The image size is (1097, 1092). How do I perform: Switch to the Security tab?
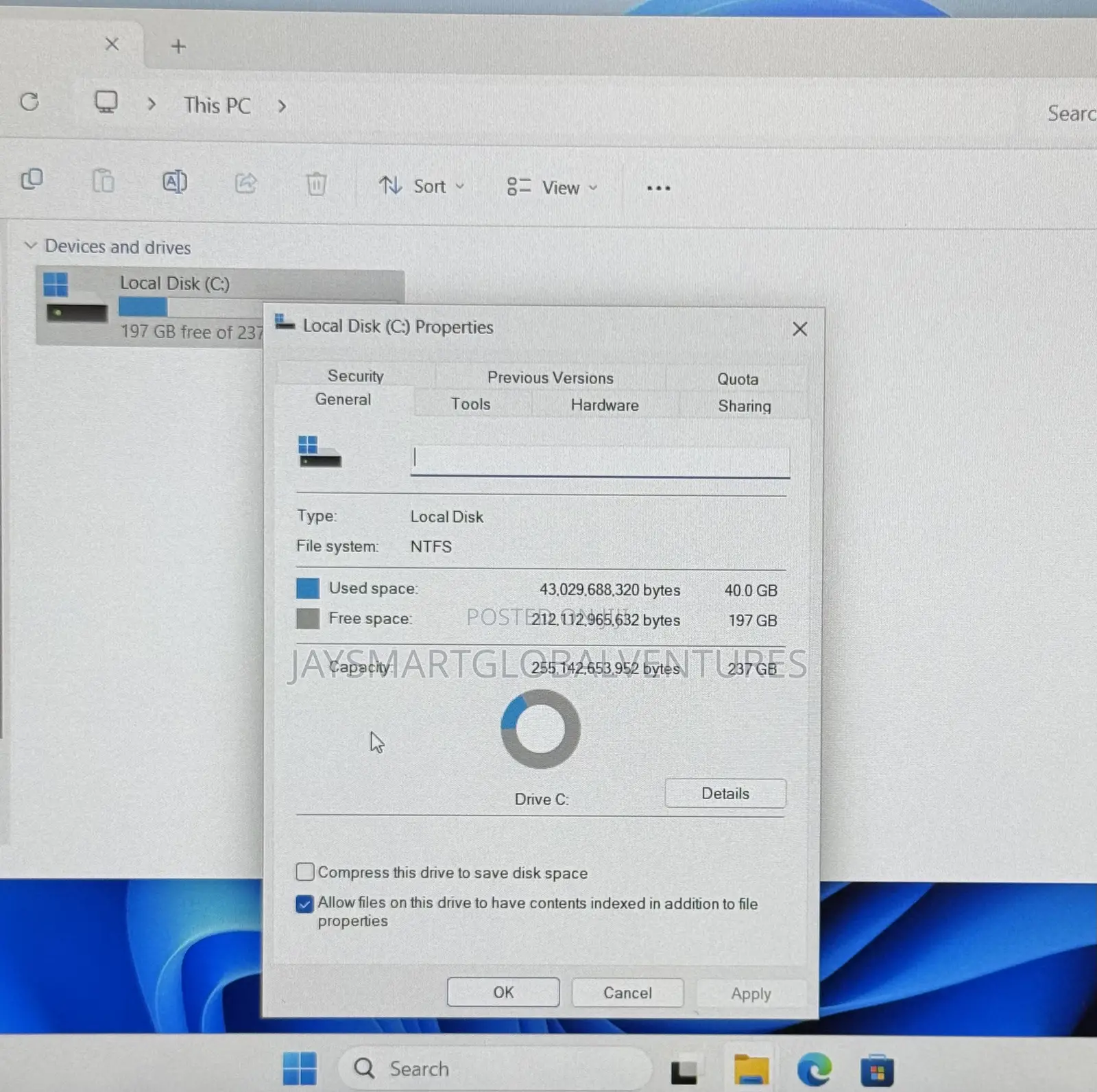(355, 376)
